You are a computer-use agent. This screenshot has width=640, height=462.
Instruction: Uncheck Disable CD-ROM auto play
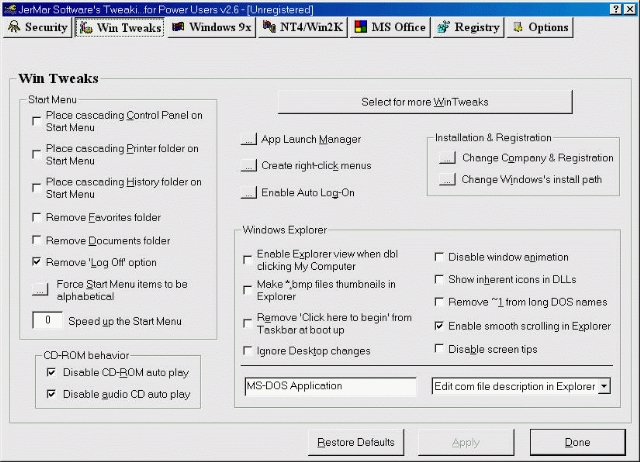coord(51,372)
